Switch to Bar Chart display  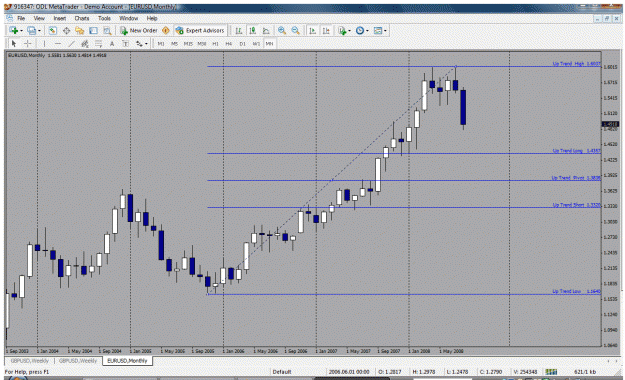pos(239,31)
